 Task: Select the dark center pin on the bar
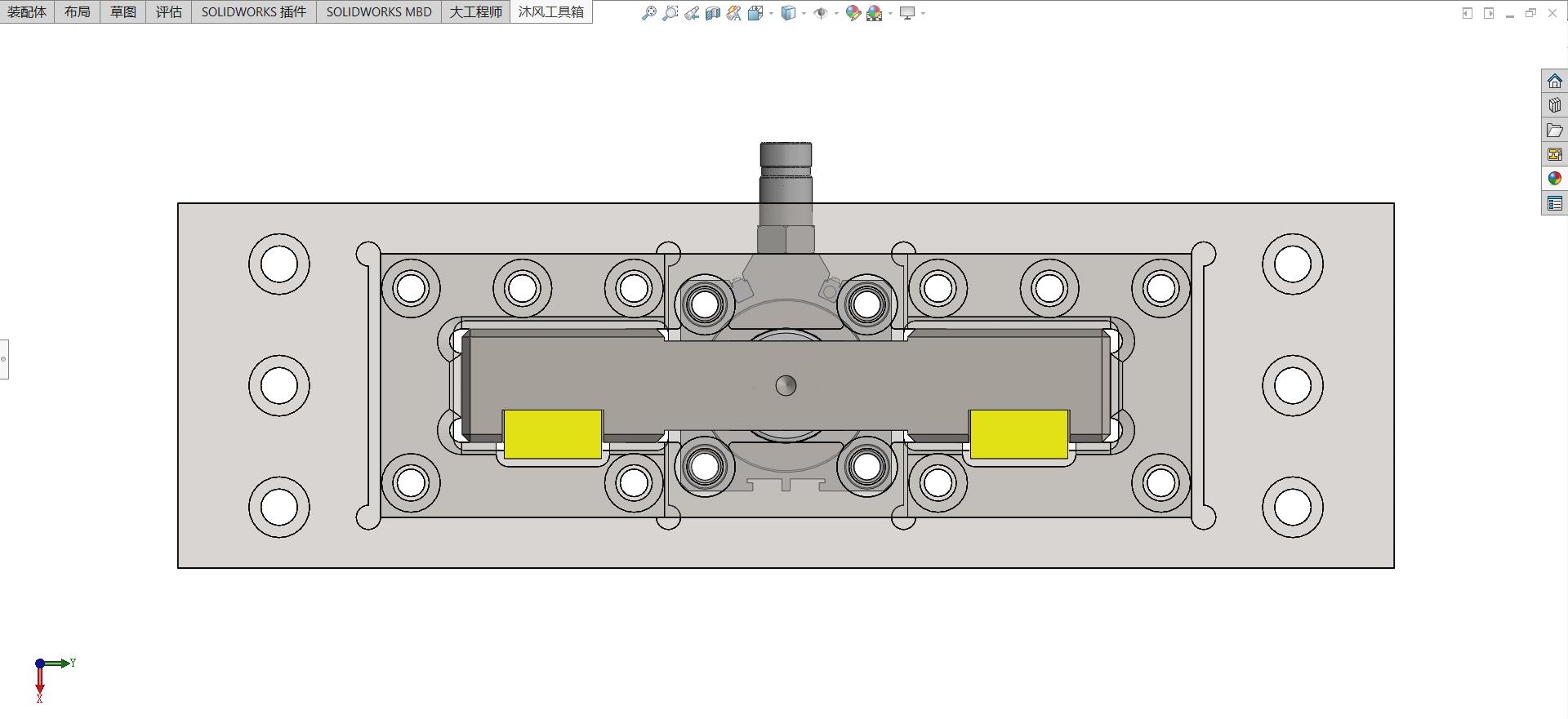pyautogui.click(x=786, y=385)
